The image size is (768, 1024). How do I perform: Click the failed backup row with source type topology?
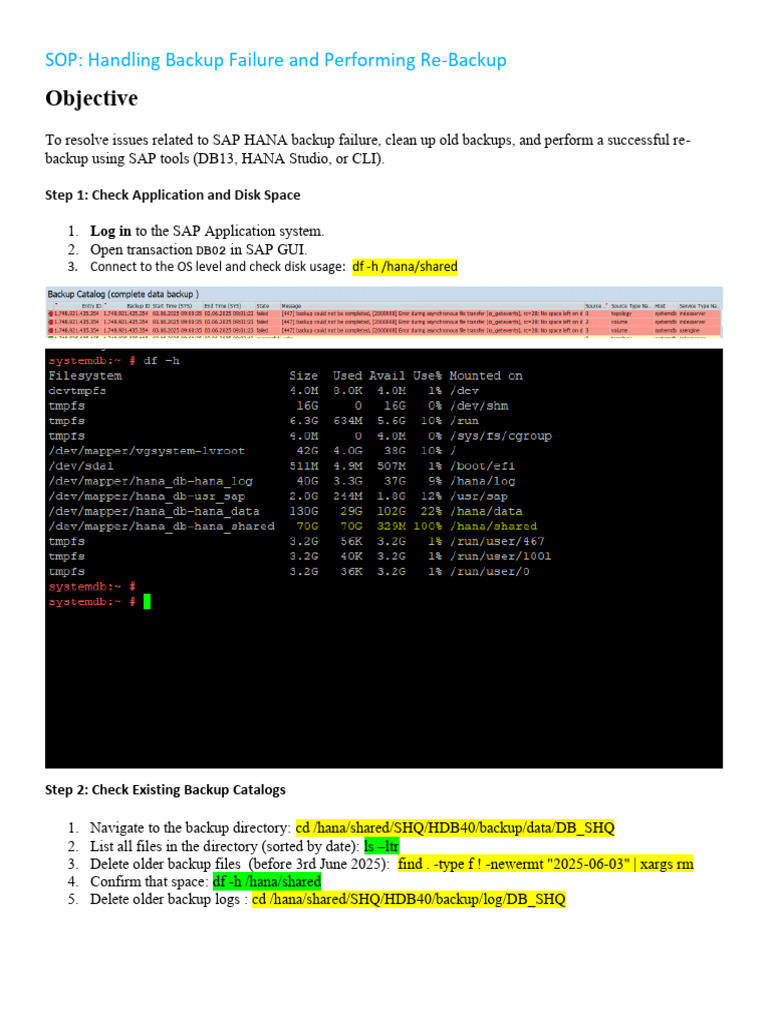[x=383, y=313]
